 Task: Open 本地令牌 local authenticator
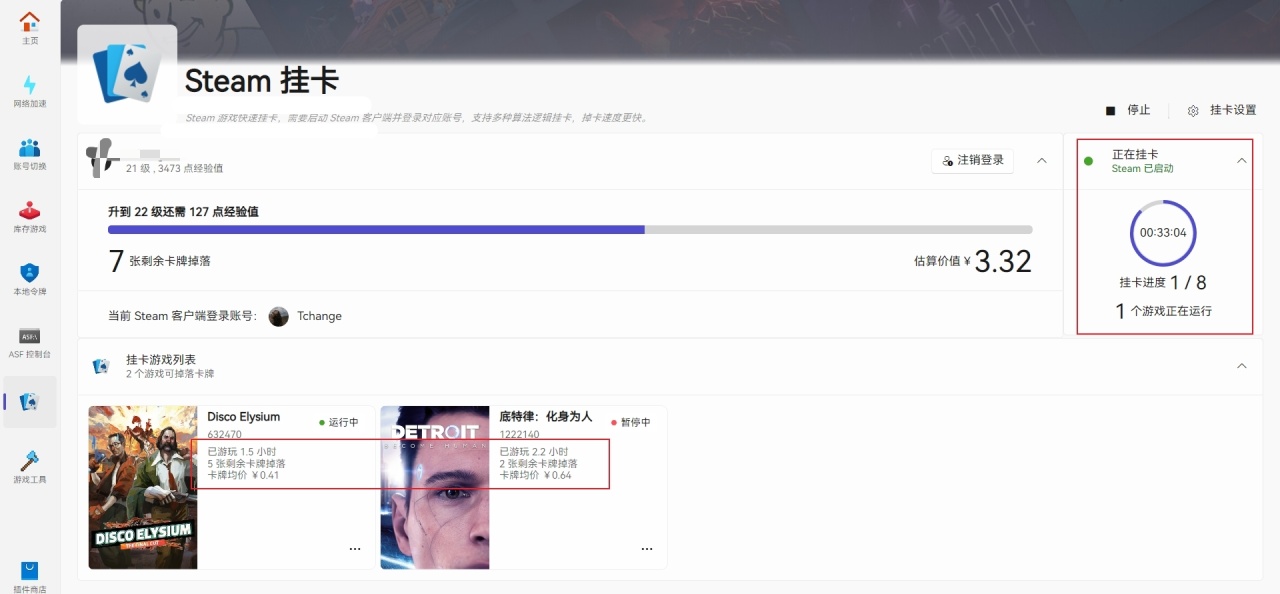click(30, 279)
